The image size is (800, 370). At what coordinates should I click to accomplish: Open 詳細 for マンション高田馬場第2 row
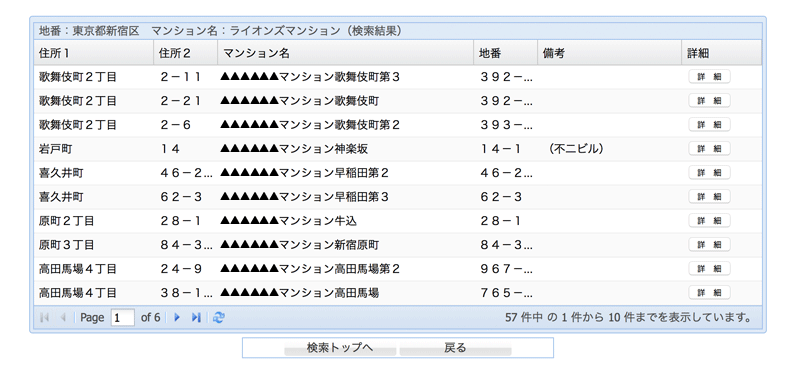pos(709,268)
